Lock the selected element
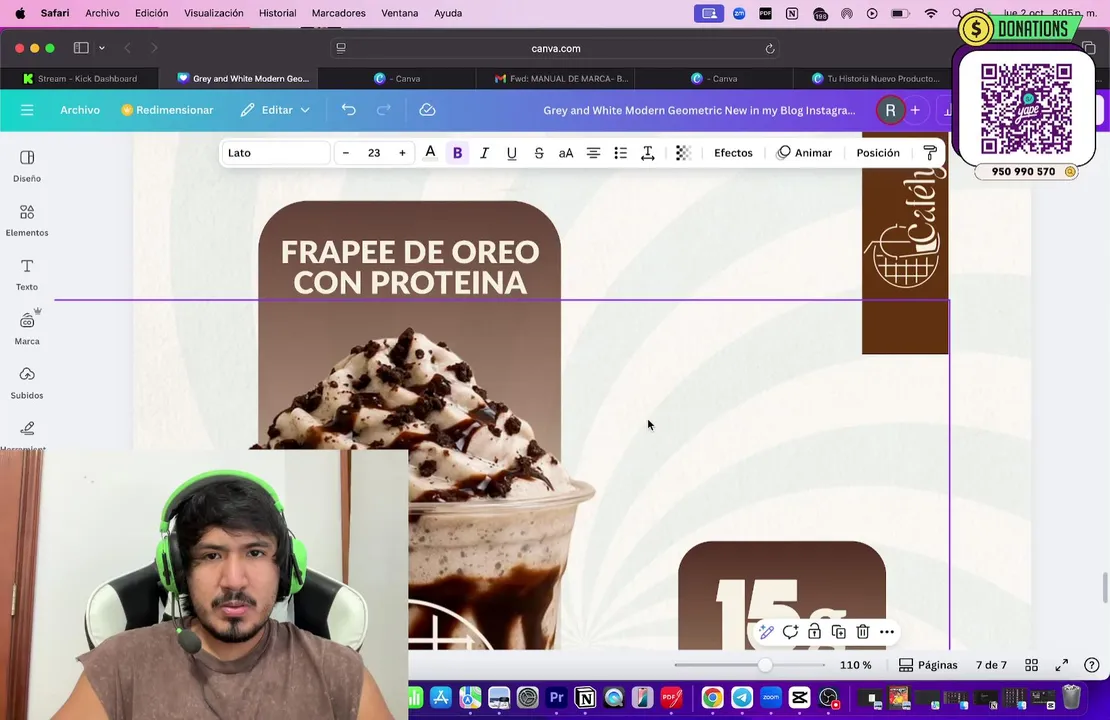The image size is (1110, 720). point(814,632)
